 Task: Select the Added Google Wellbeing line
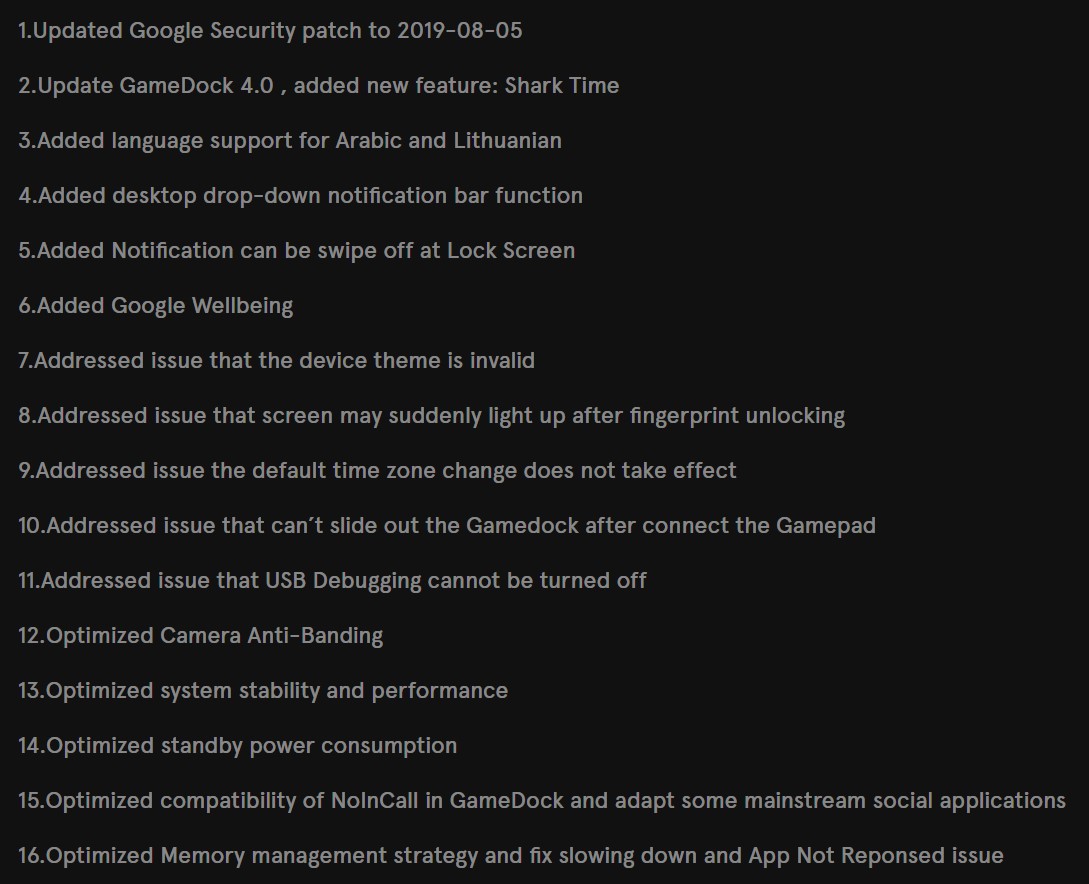tap(156, 306)
